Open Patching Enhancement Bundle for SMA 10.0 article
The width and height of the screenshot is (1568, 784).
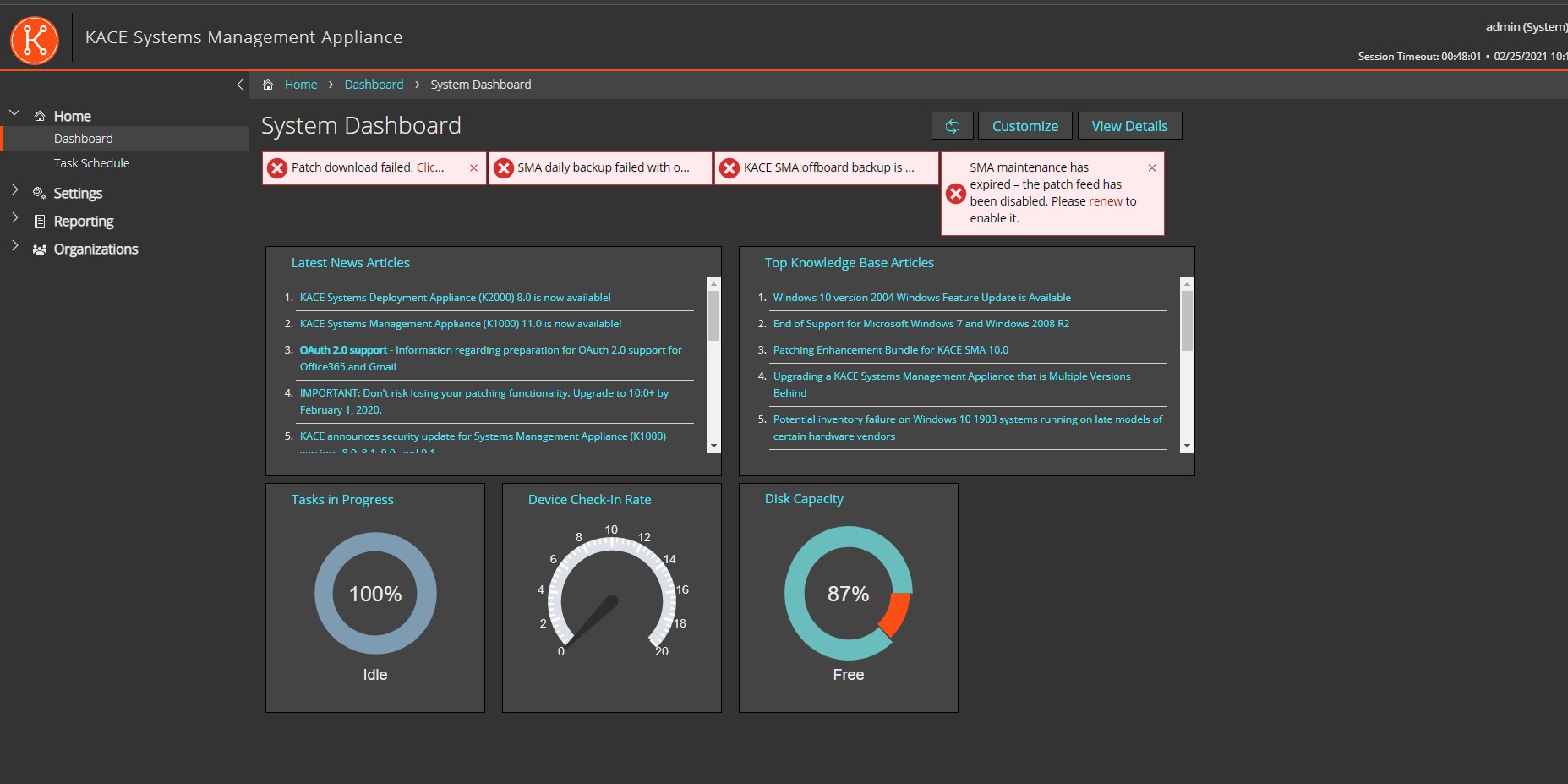tap(890, 350)
